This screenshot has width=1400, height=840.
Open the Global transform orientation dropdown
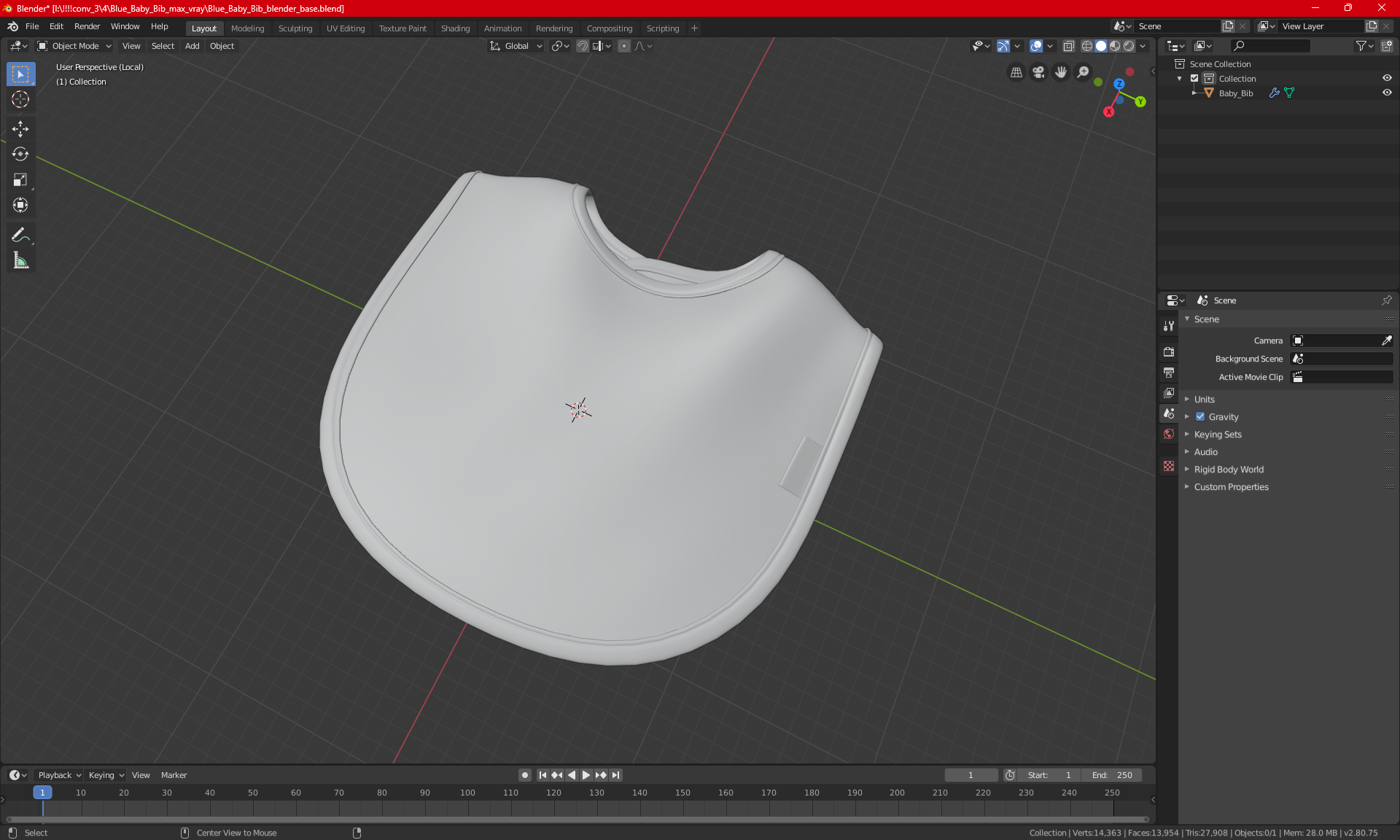click(516, 46)
